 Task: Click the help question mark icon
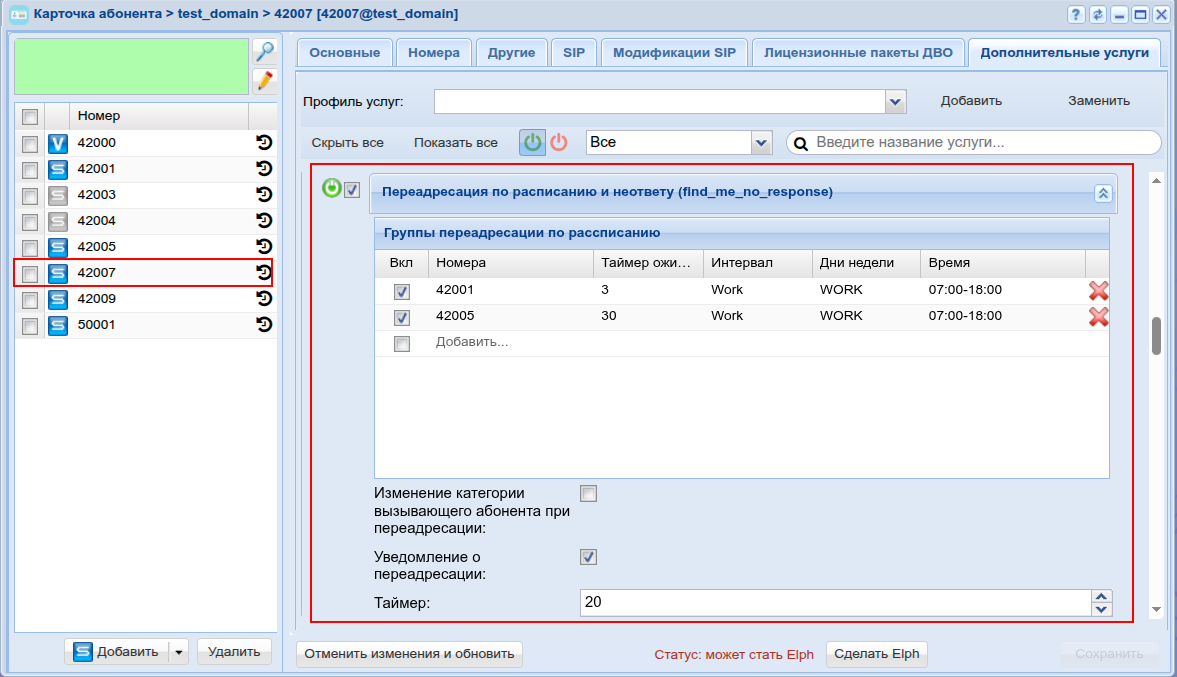click(x=1076, y=14)
